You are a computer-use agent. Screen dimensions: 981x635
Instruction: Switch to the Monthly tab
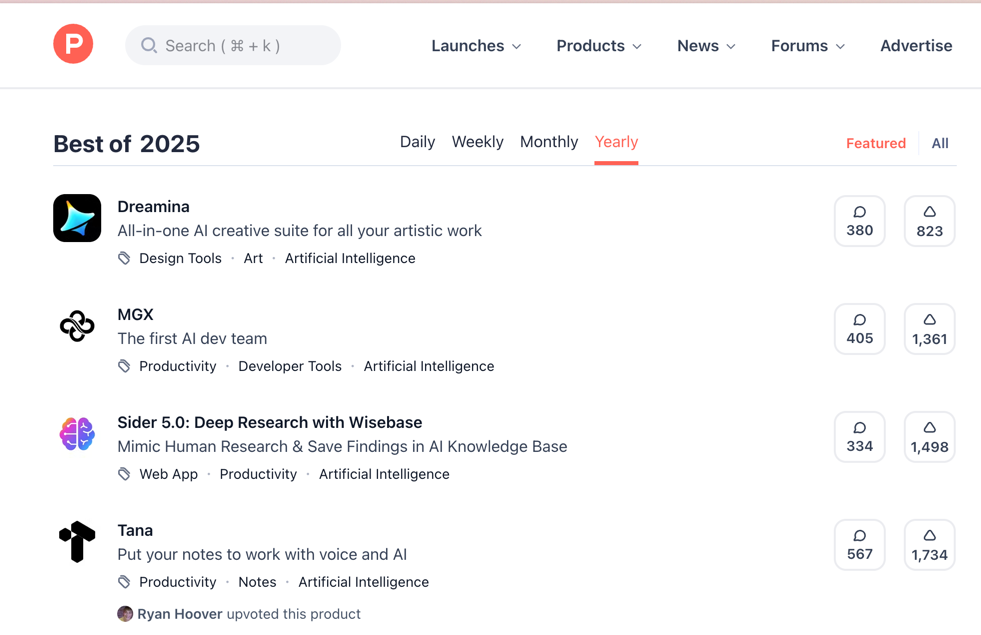pos(548,142)
